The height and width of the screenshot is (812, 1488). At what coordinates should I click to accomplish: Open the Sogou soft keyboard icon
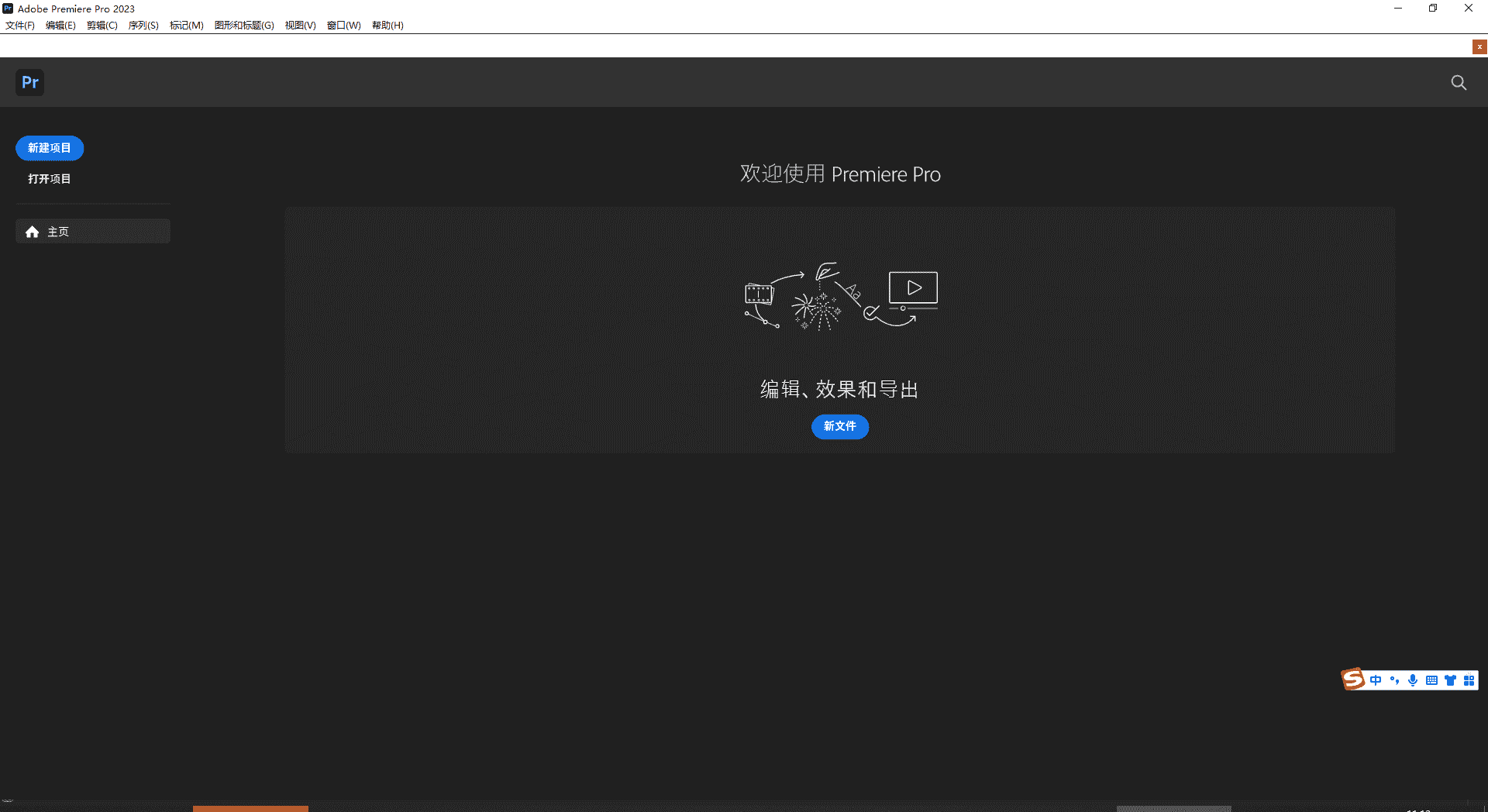1431,680
